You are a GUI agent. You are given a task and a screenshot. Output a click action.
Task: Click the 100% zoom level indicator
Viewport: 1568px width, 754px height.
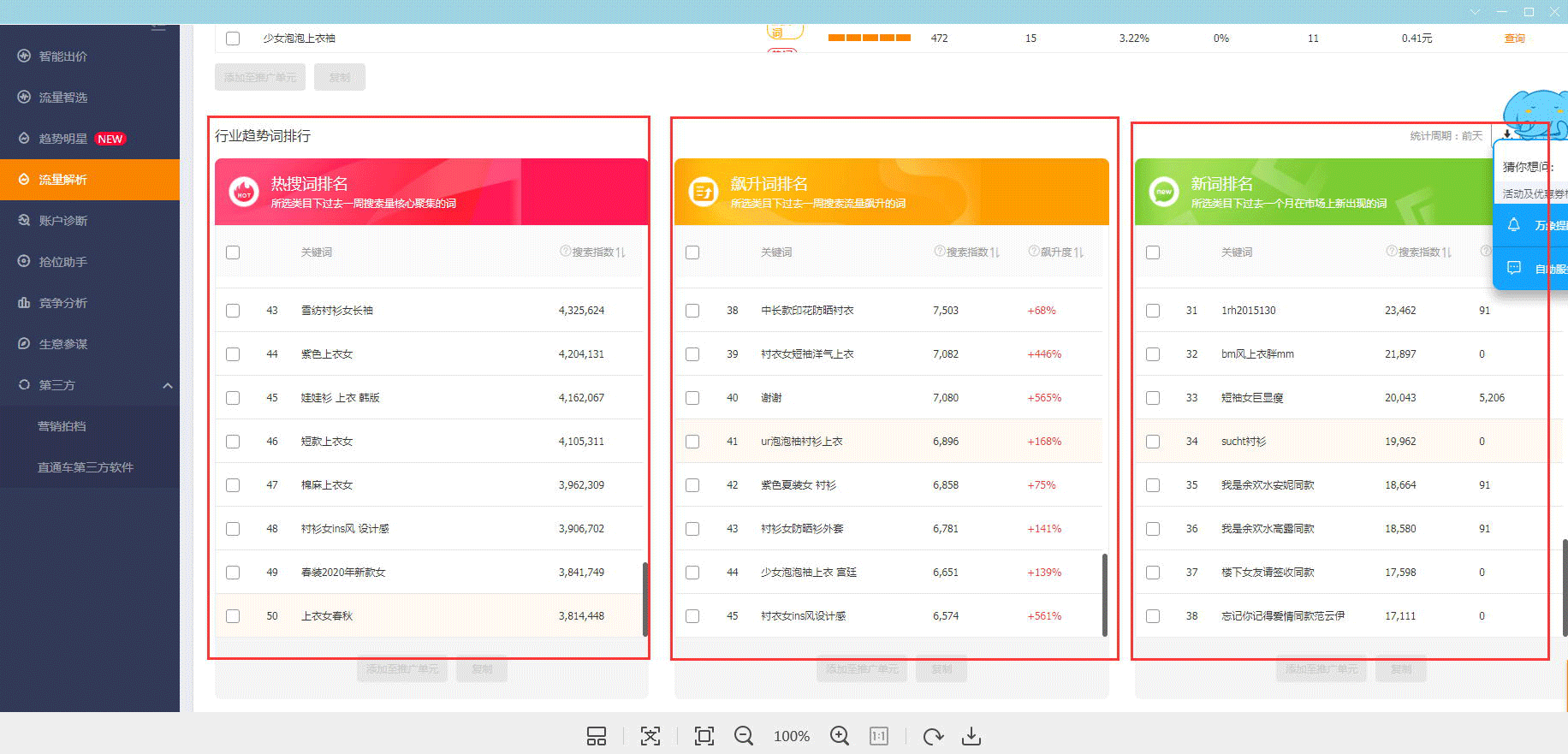[x=792, y=736]
